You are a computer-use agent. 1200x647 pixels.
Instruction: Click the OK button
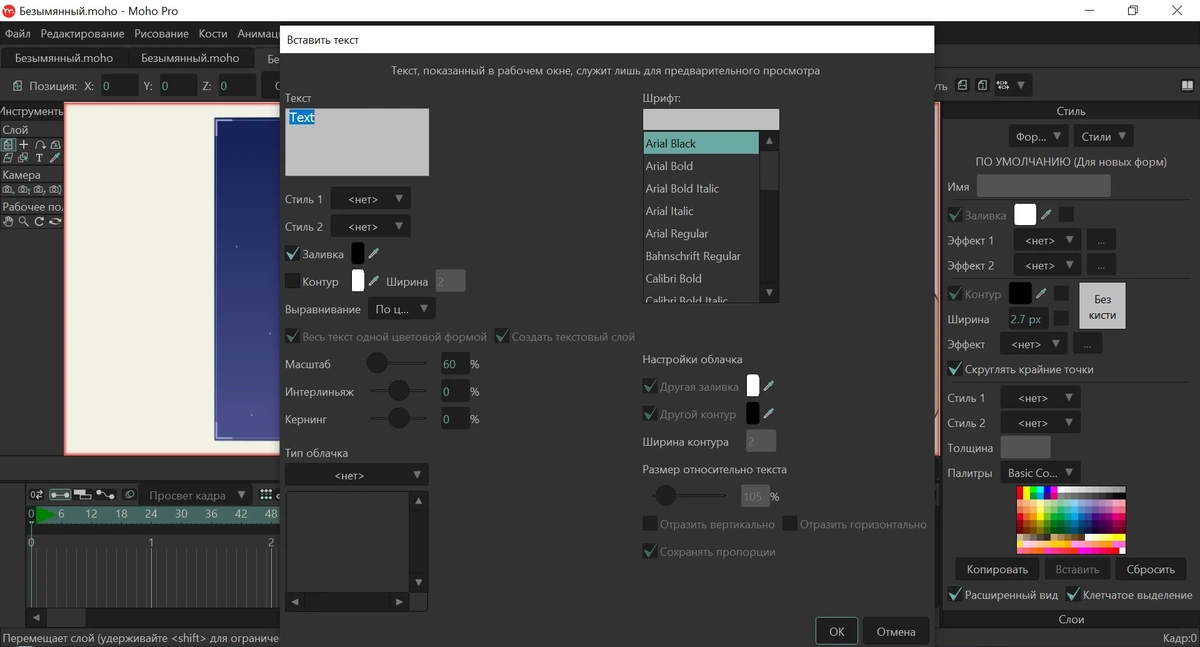(837, 631)
